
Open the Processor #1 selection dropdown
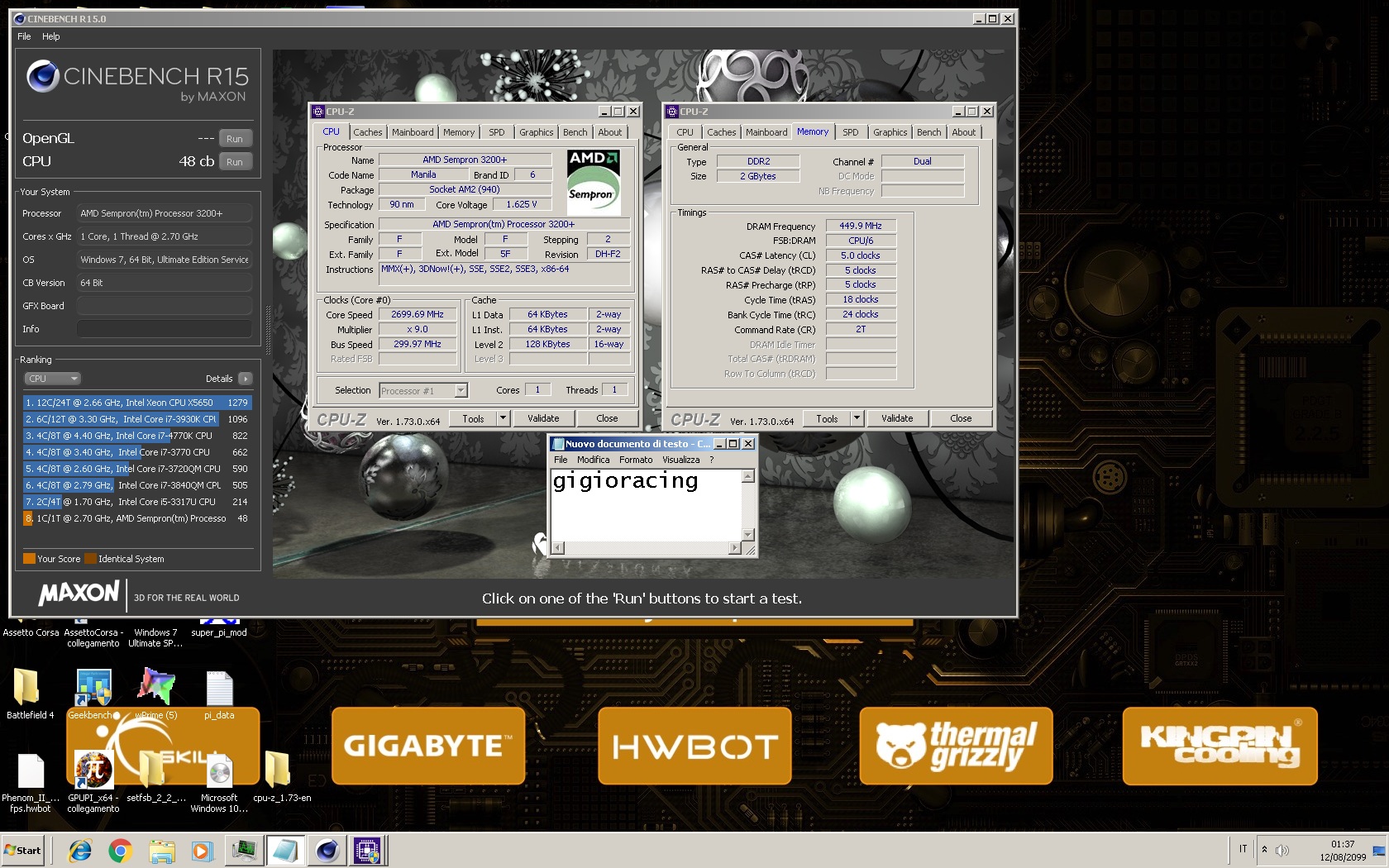click(x=424, y=390)
